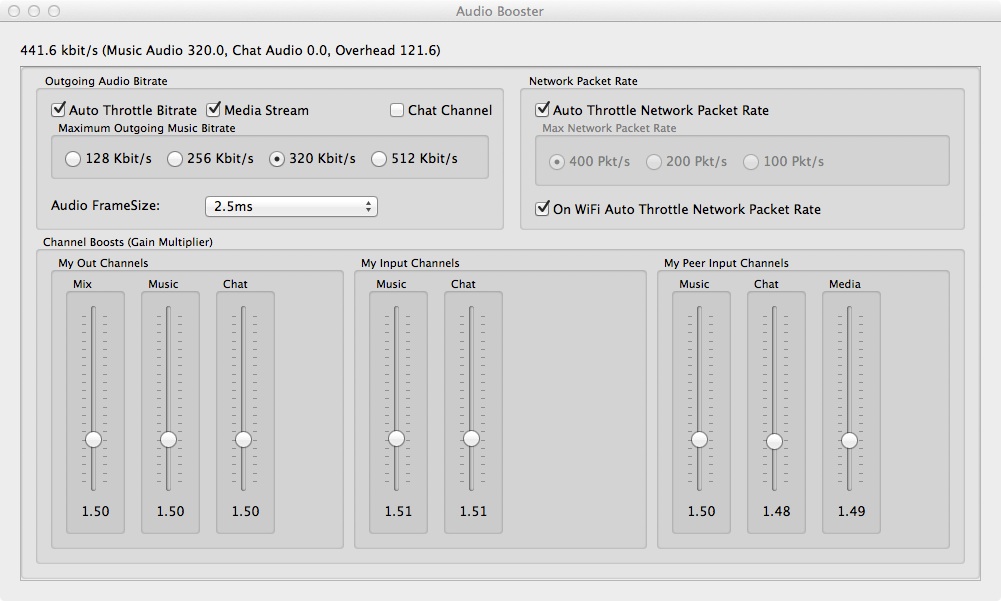Choose the 200 Pkt/s radio button
Viewport: 1001px width, 601px height.
[x=654, y=162]
